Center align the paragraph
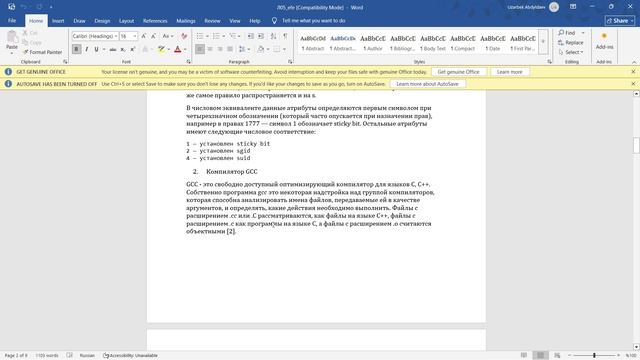 tap(210, 49)
